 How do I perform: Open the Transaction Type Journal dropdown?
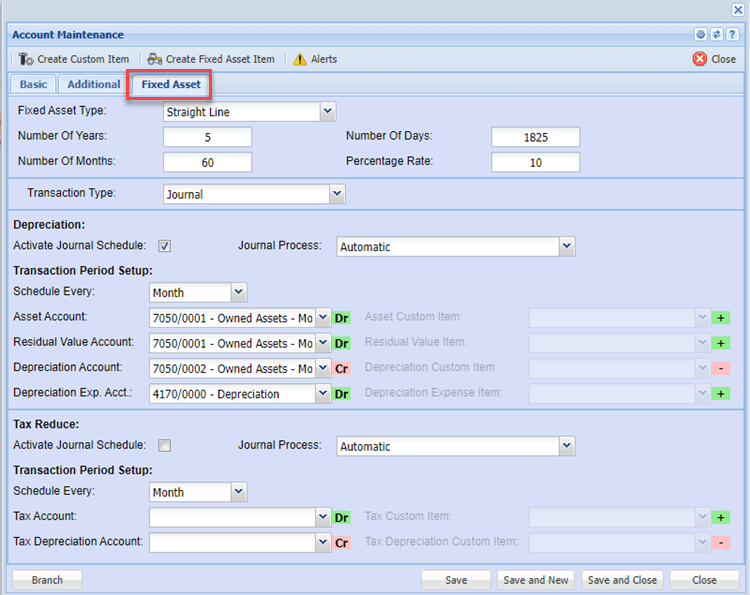(x=337, y=194)
